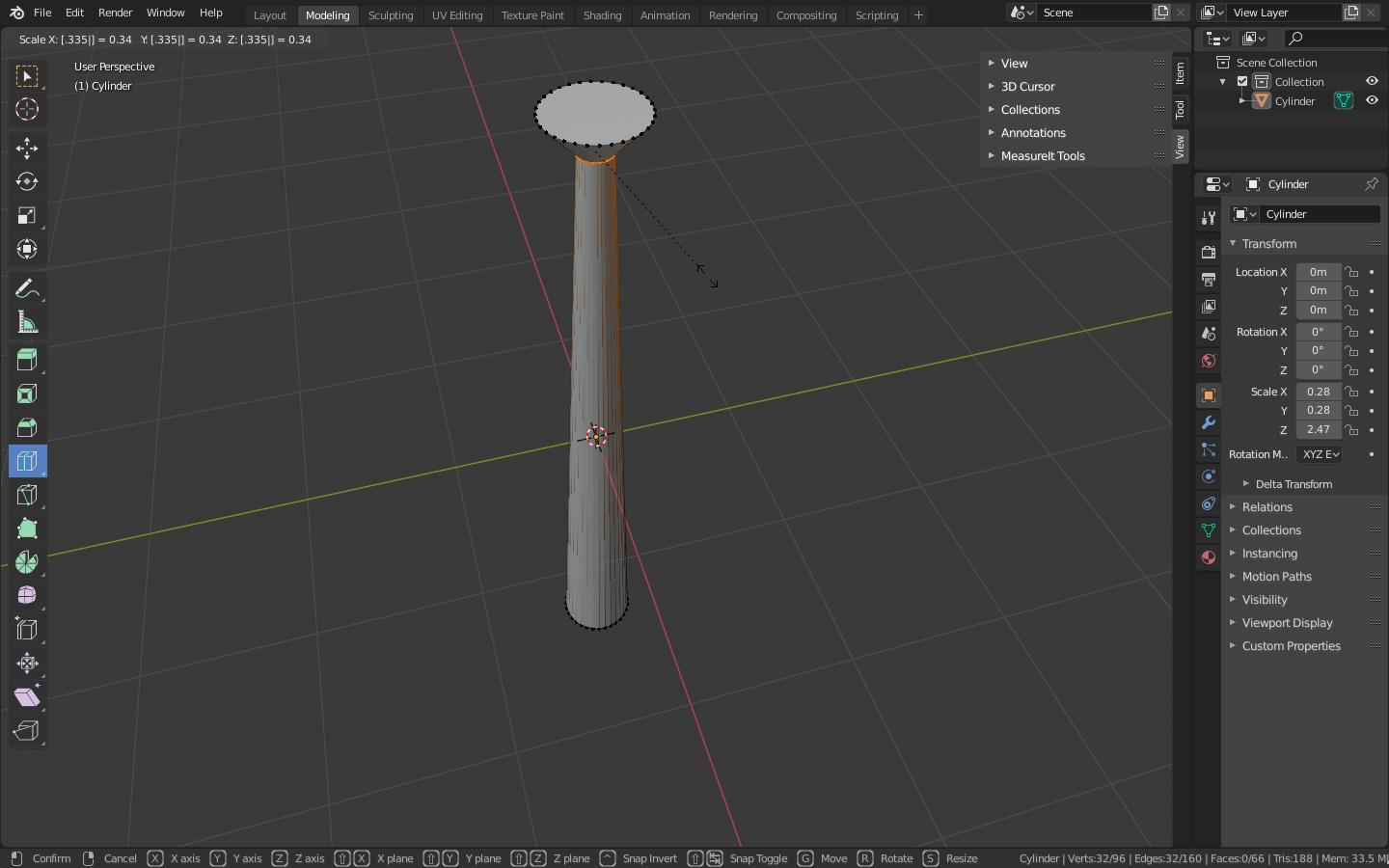Activate the Scale tool
The width and height of the screenshot is (1389, 868).
[x=27, y=215]
